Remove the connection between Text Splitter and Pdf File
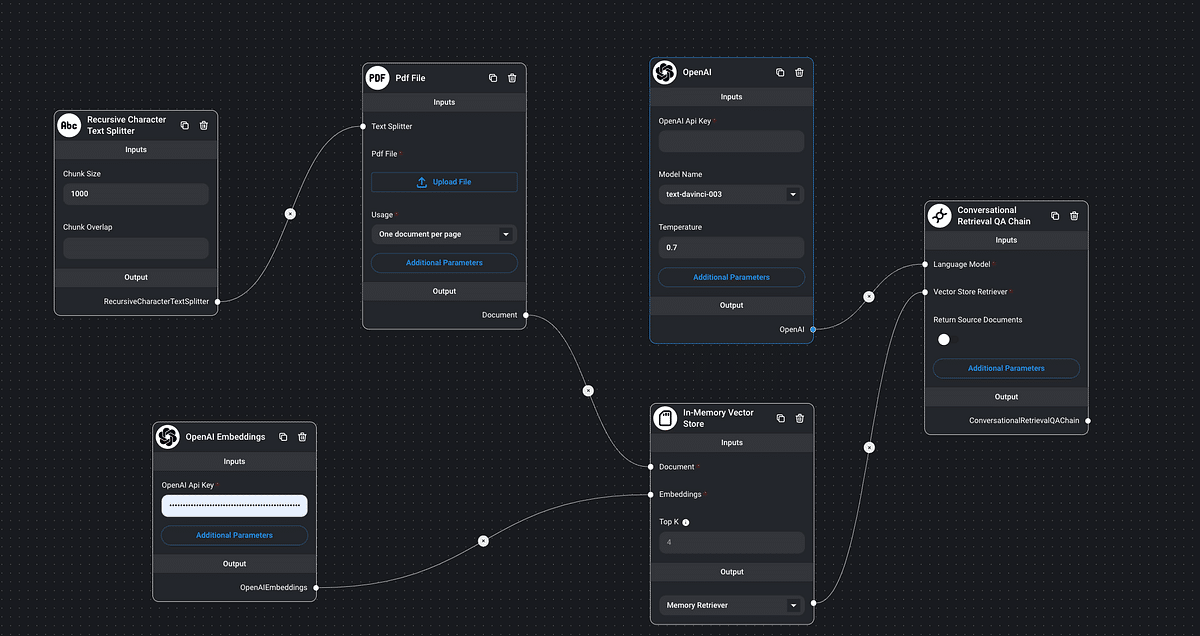The height and width of the screenshot is (636, 1200). coord(290,213)
